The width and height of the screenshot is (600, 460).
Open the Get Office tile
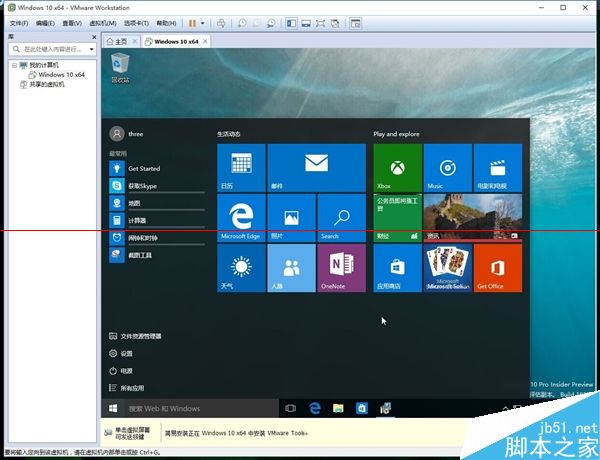[497, 268]
